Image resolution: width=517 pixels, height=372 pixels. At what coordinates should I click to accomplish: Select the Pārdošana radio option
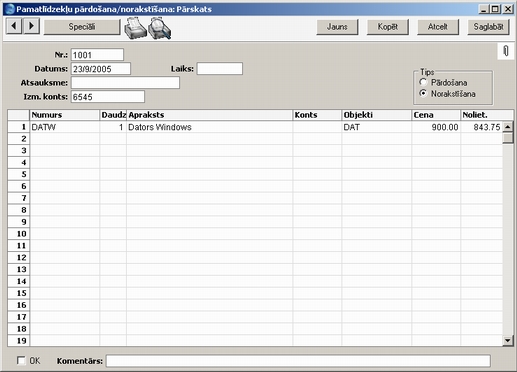click(x=423, y=82)
